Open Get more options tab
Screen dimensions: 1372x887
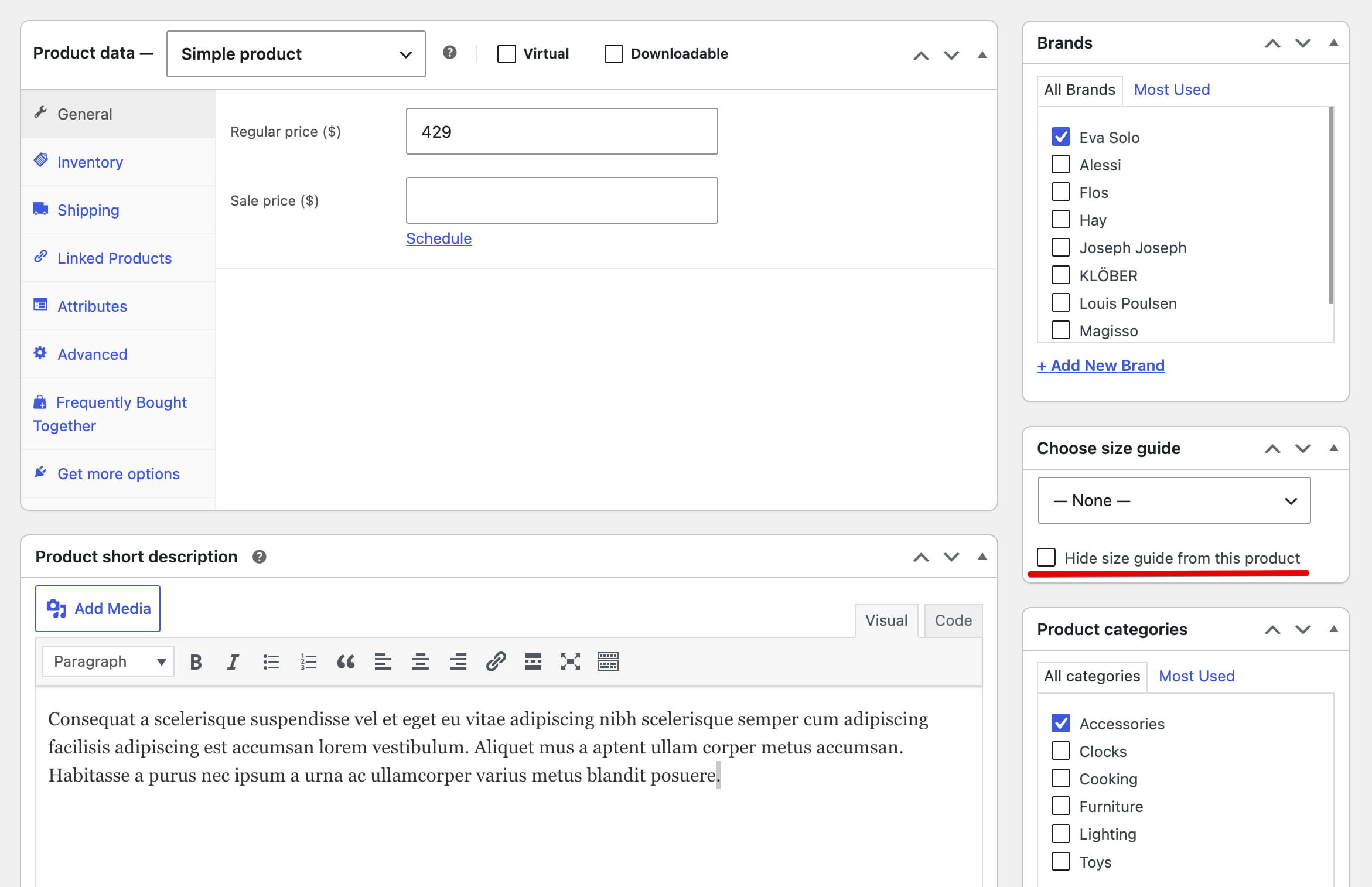click(118, 474)
